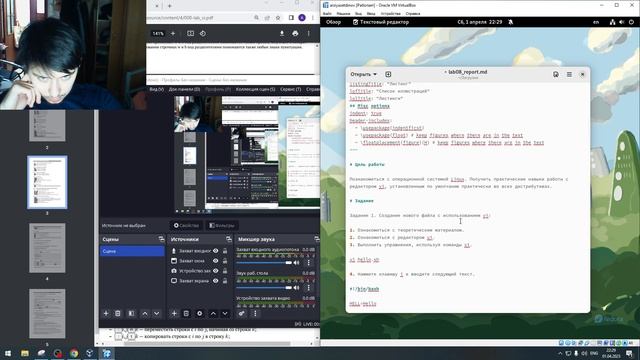Click the Фильтры button in OBS
The image size is (640, 360).
[x=222, y=225]
